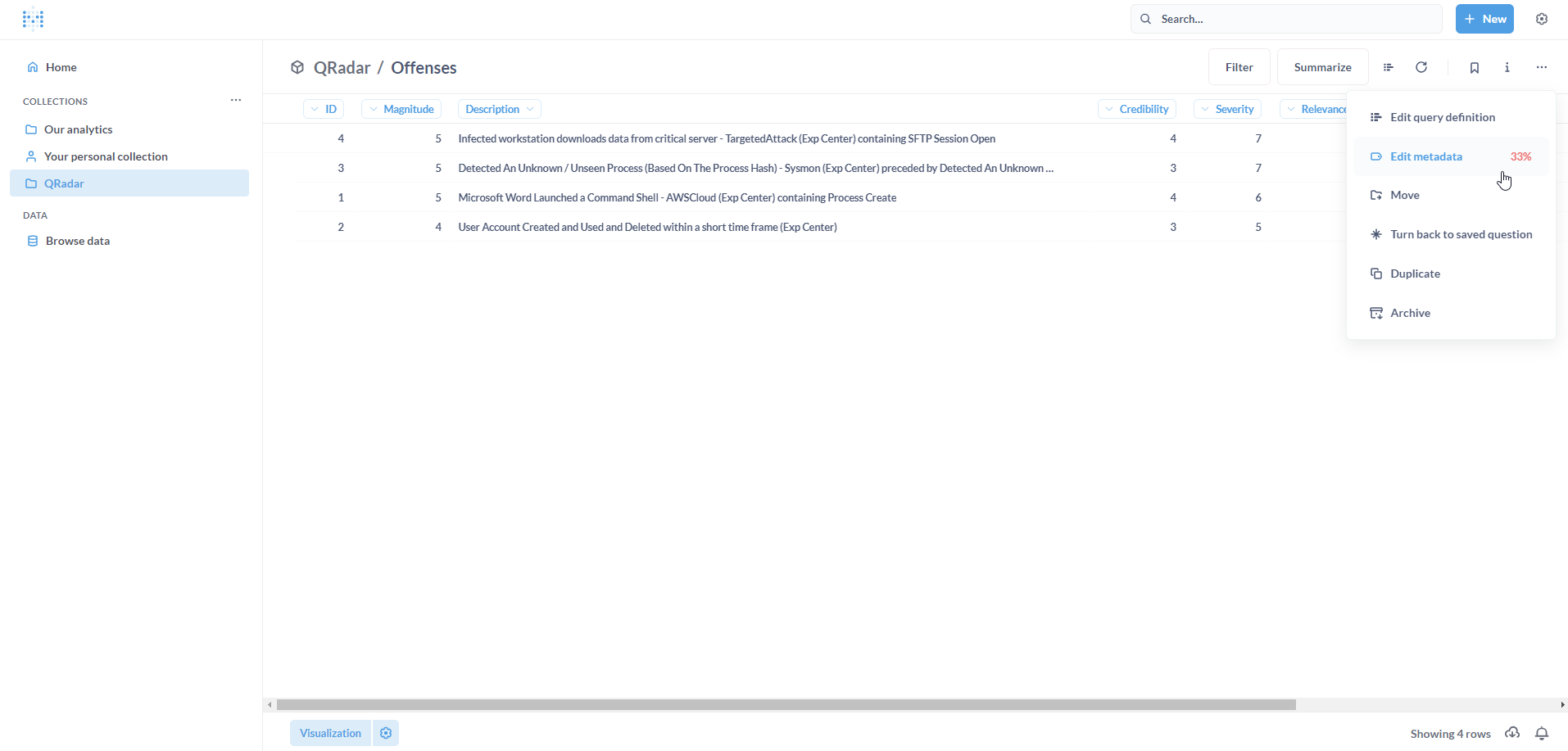Click the Duplicate copy icon
This screenshot has width=1568, height=751.
[1376, 274]
